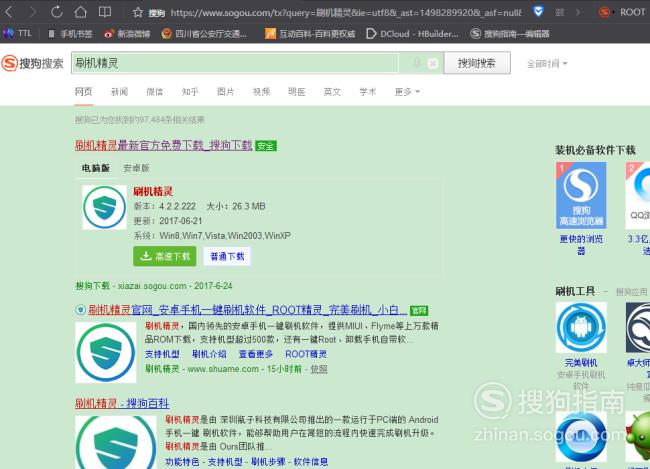
Task: Go to the browser home page icon
Action: (x=80, y=12)
